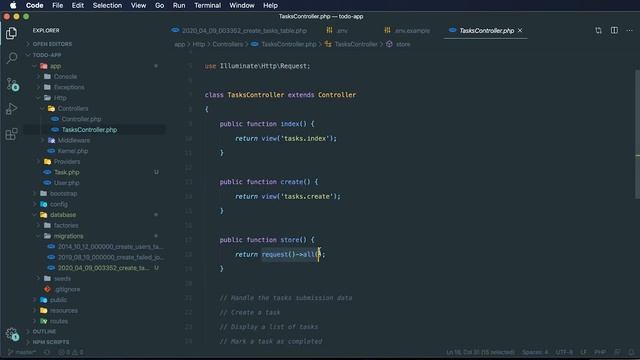
Task: Switch to the create_tasks_table.php tab
Action: point(239,31)
